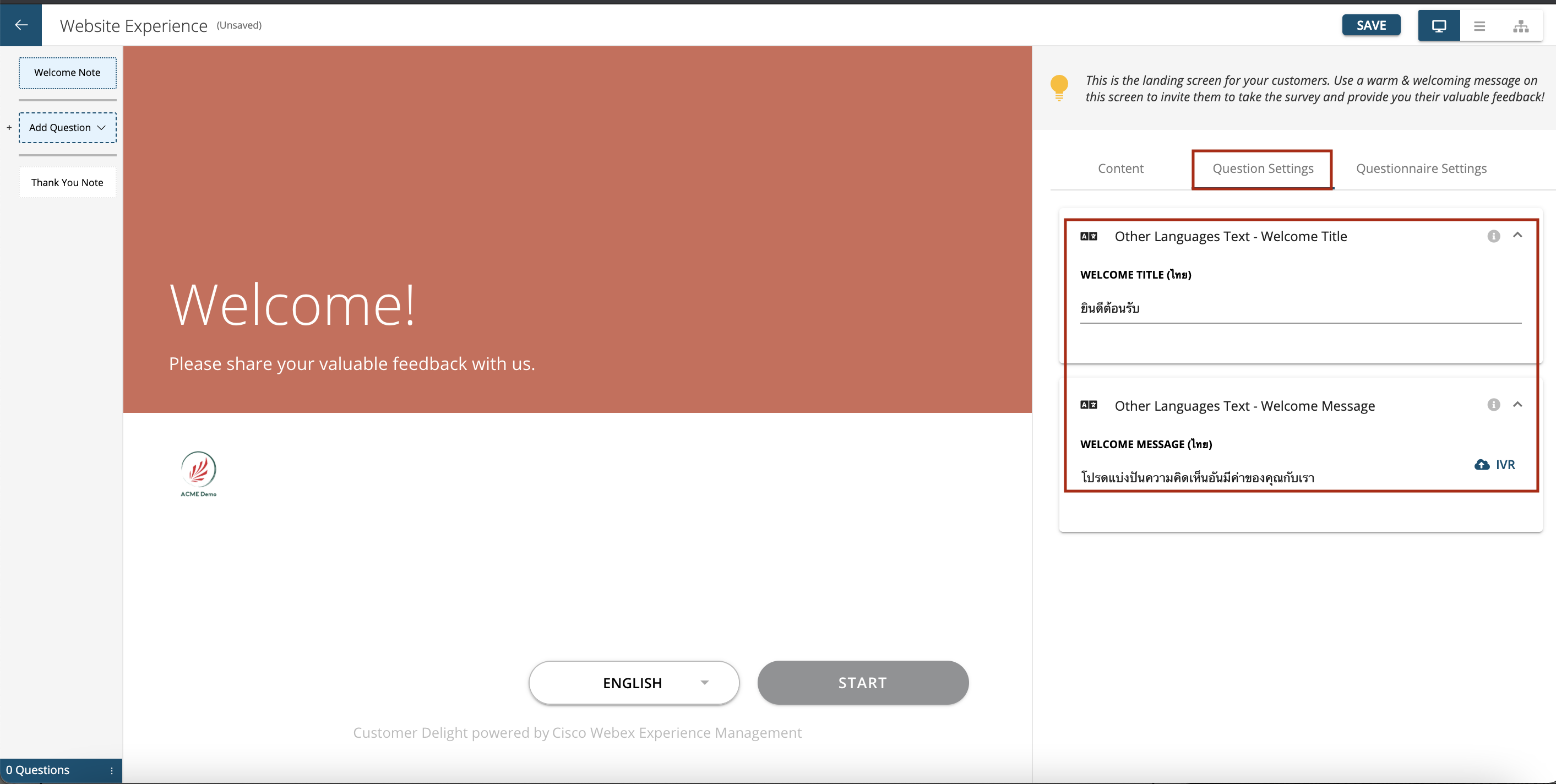The width and height of the screenshot is (1556, 784).
Task: Click the Welcome Note item in sidebar
Action: (x=67, y=72)
